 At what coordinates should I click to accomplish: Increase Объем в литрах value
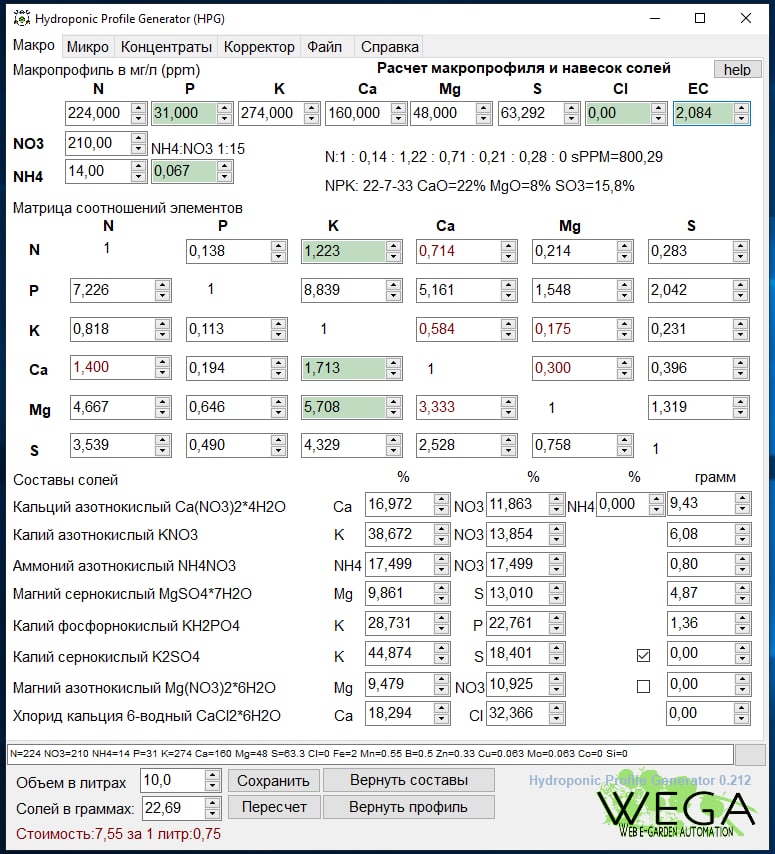[x=213, y=776]
